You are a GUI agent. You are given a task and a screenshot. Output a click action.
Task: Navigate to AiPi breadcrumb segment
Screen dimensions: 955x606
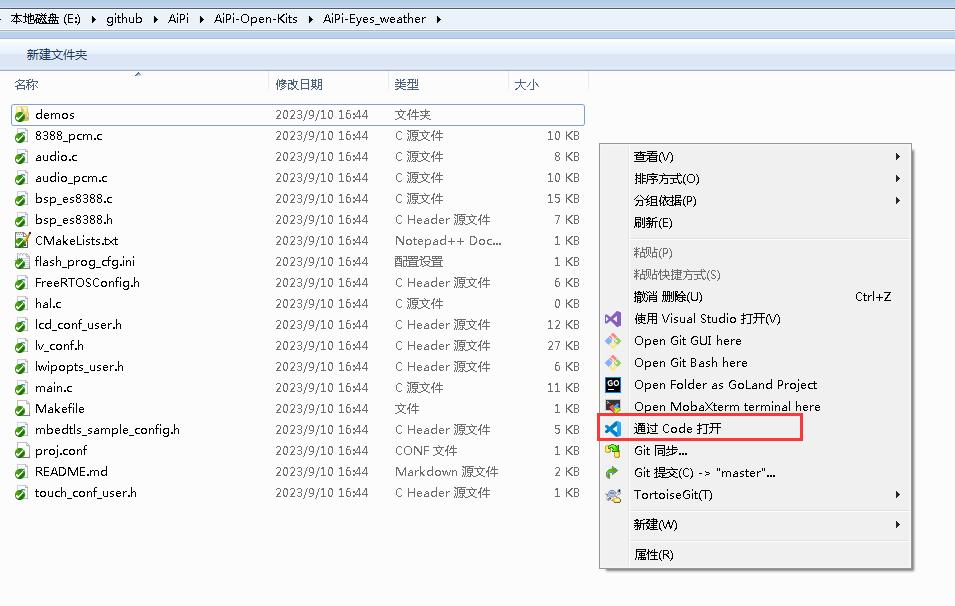(x=178, y=19)
